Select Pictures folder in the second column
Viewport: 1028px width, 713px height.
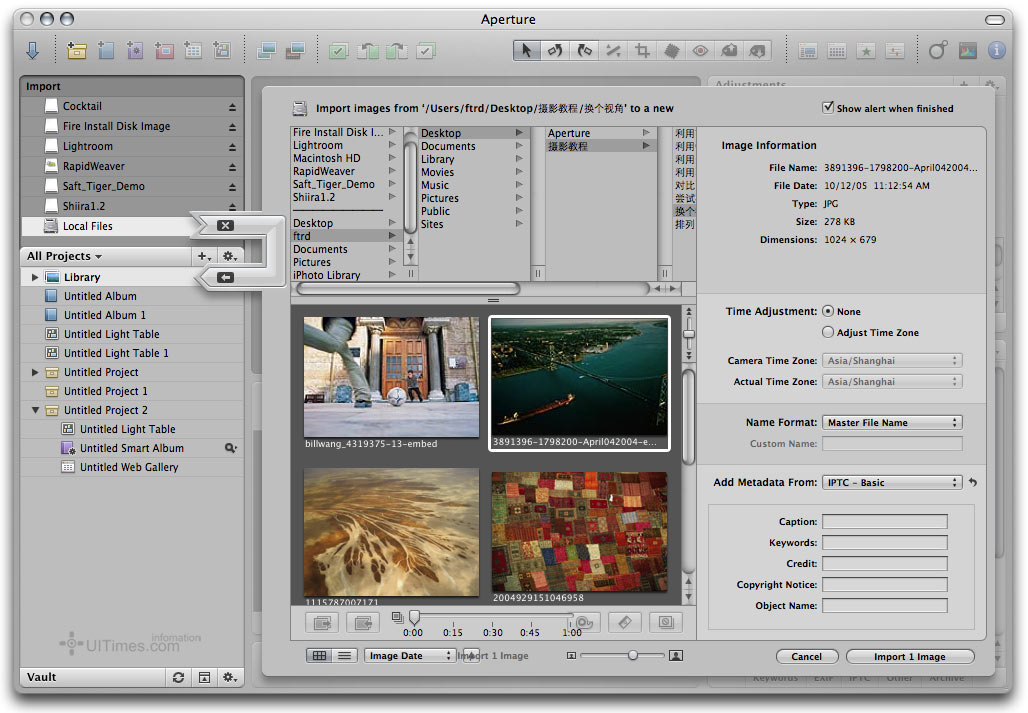point(472,198)
